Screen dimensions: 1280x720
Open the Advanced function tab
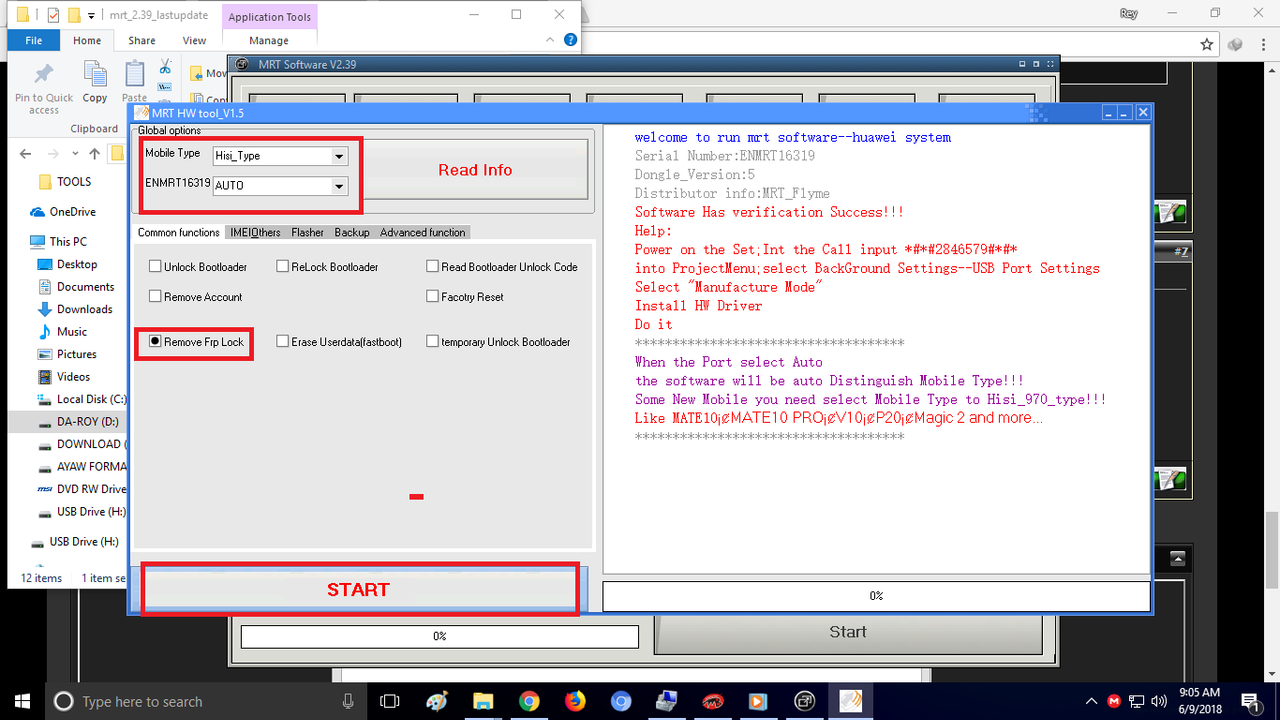(x=422, y=232)
